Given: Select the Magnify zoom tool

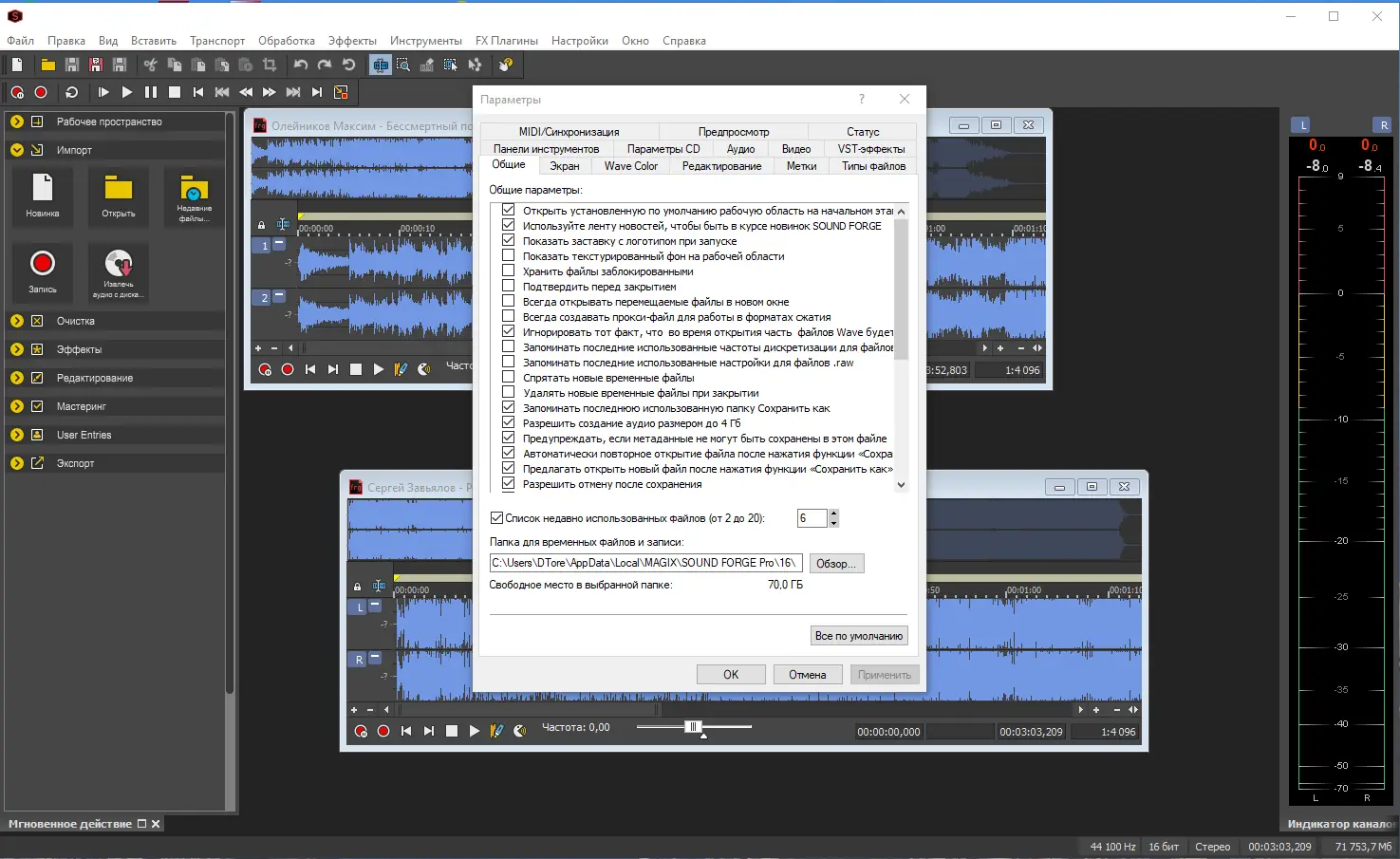Looking at the screenshot, I should click(x=403, y=65).
